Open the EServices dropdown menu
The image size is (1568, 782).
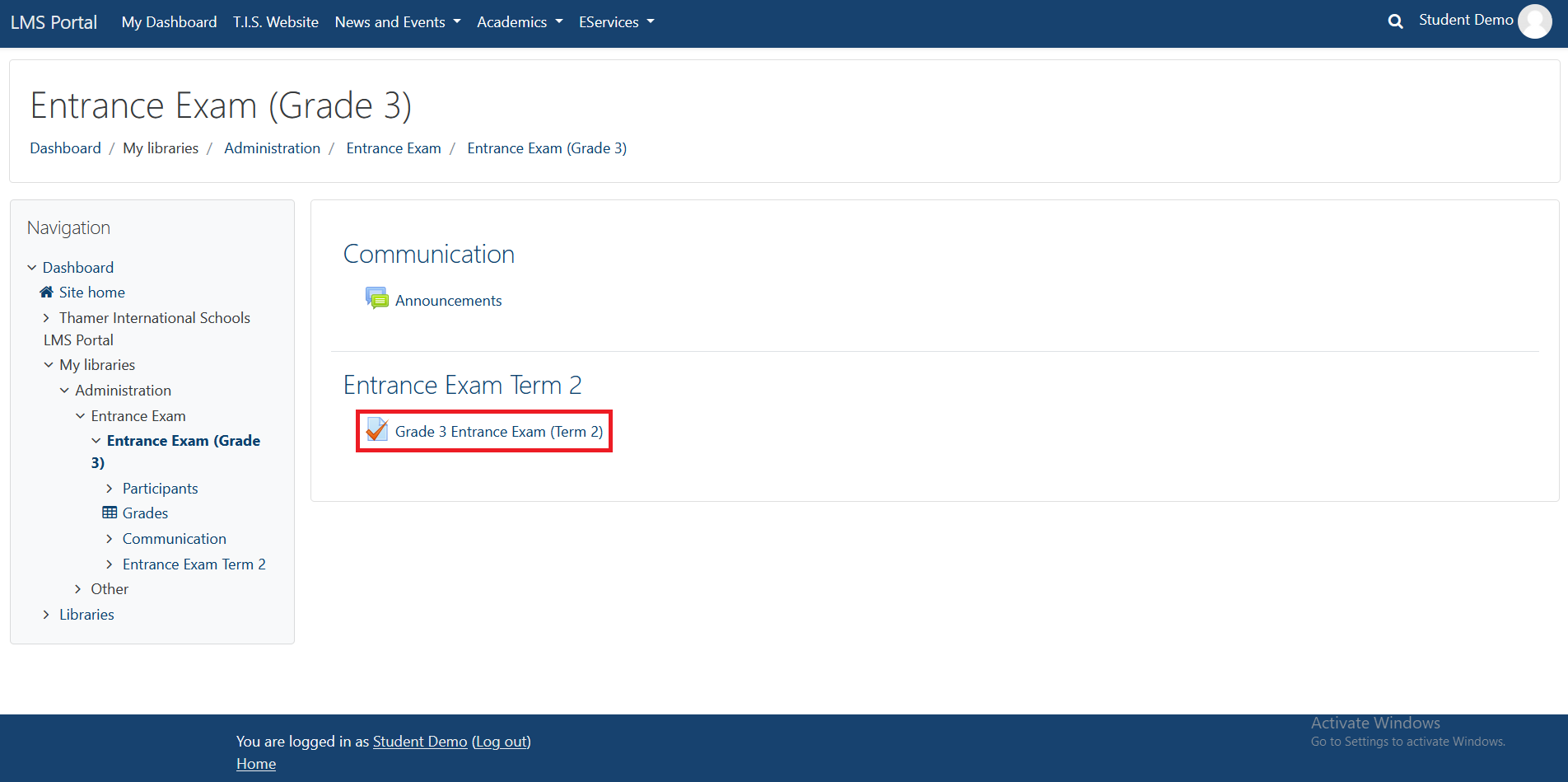point(617,22)
